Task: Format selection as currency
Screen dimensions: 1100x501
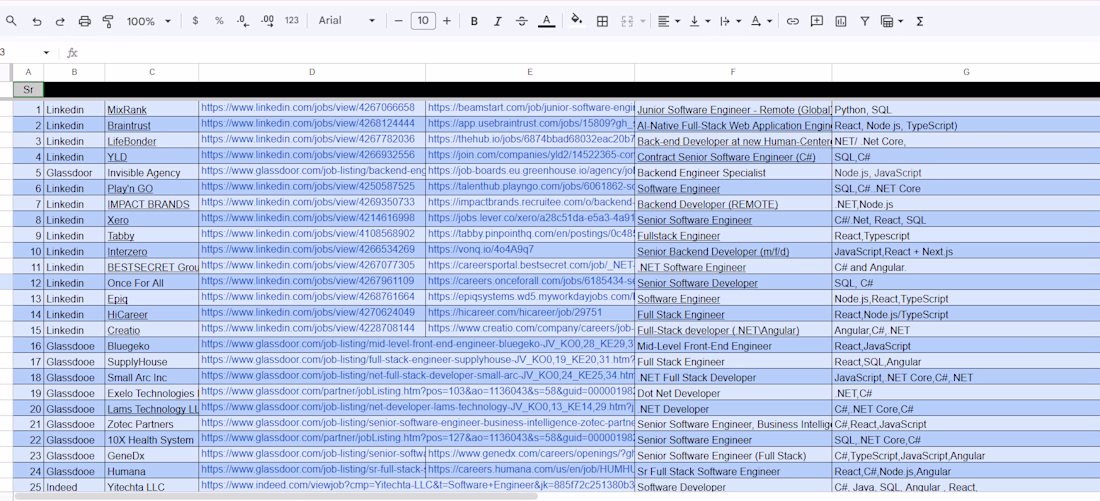Action: click(x=195, y=21)
